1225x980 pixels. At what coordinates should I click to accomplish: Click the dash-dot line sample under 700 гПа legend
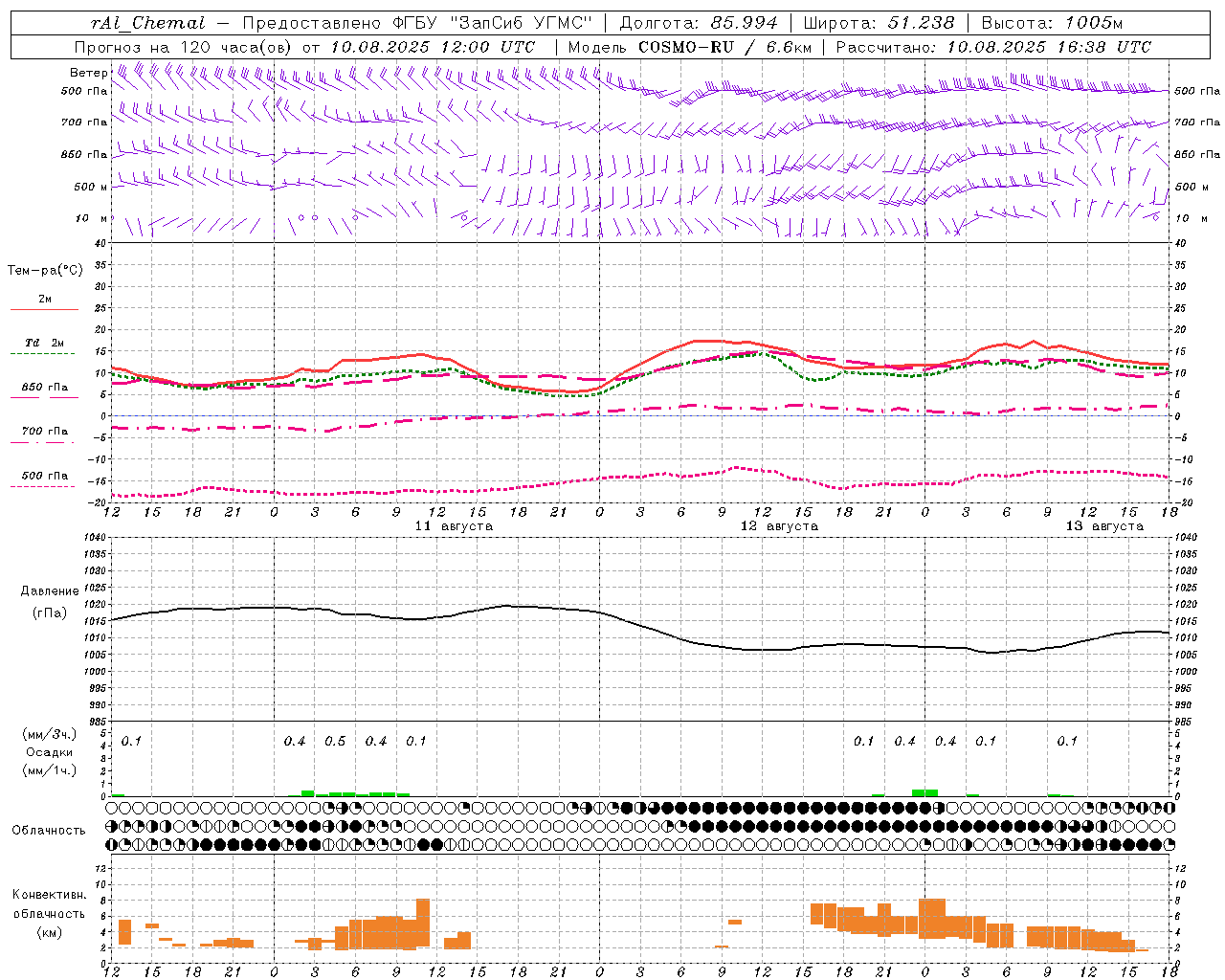click(x=43, y=443)
